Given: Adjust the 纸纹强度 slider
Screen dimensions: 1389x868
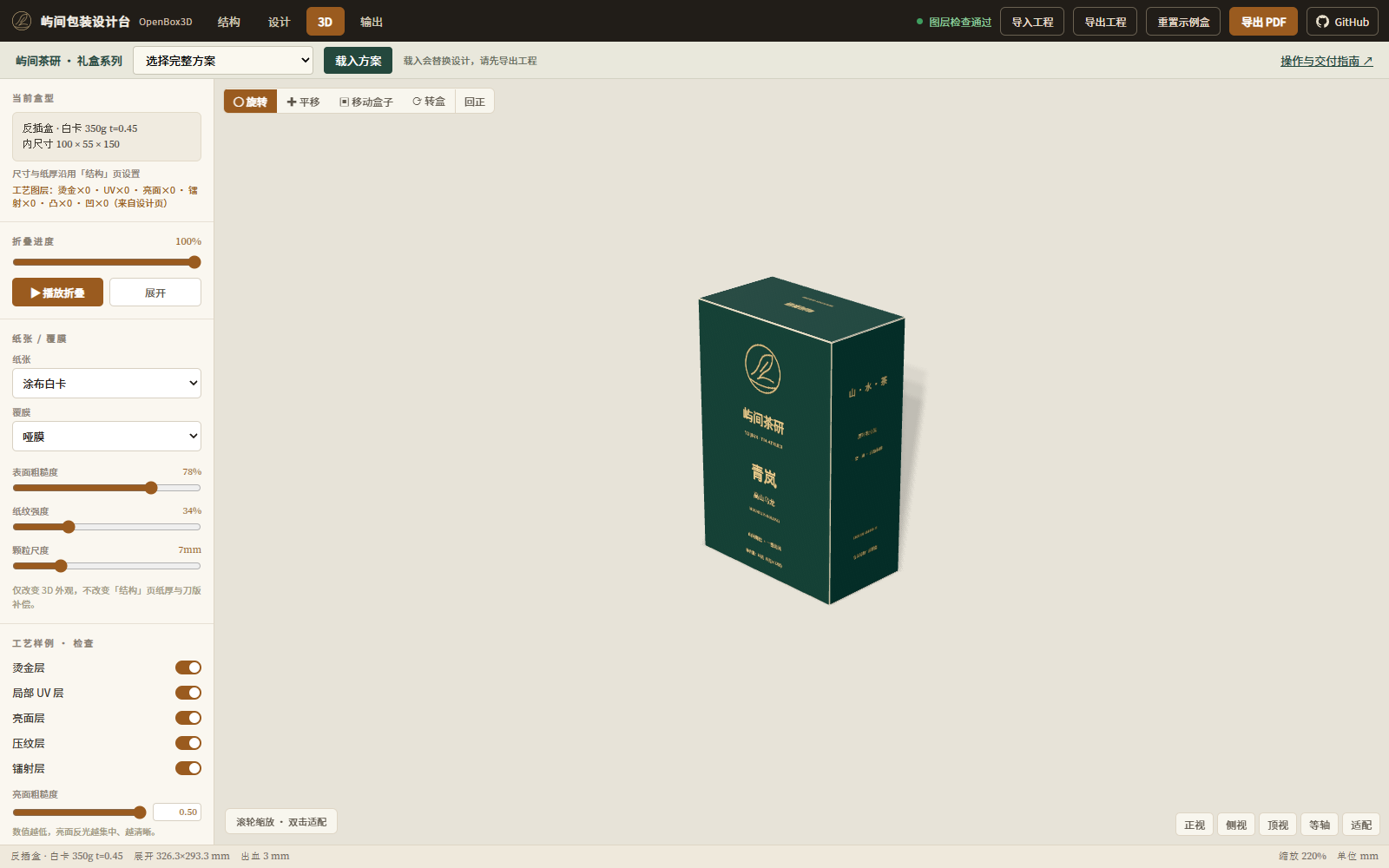Looking at the screenshot, I should click(x=107, y=527).
